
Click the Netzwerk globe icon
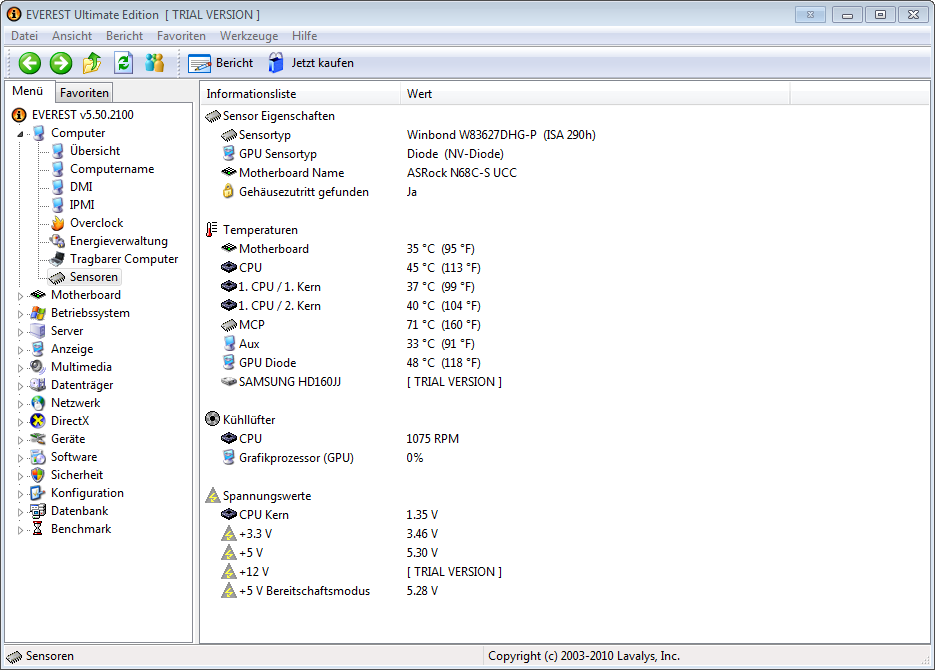(38, 403)
